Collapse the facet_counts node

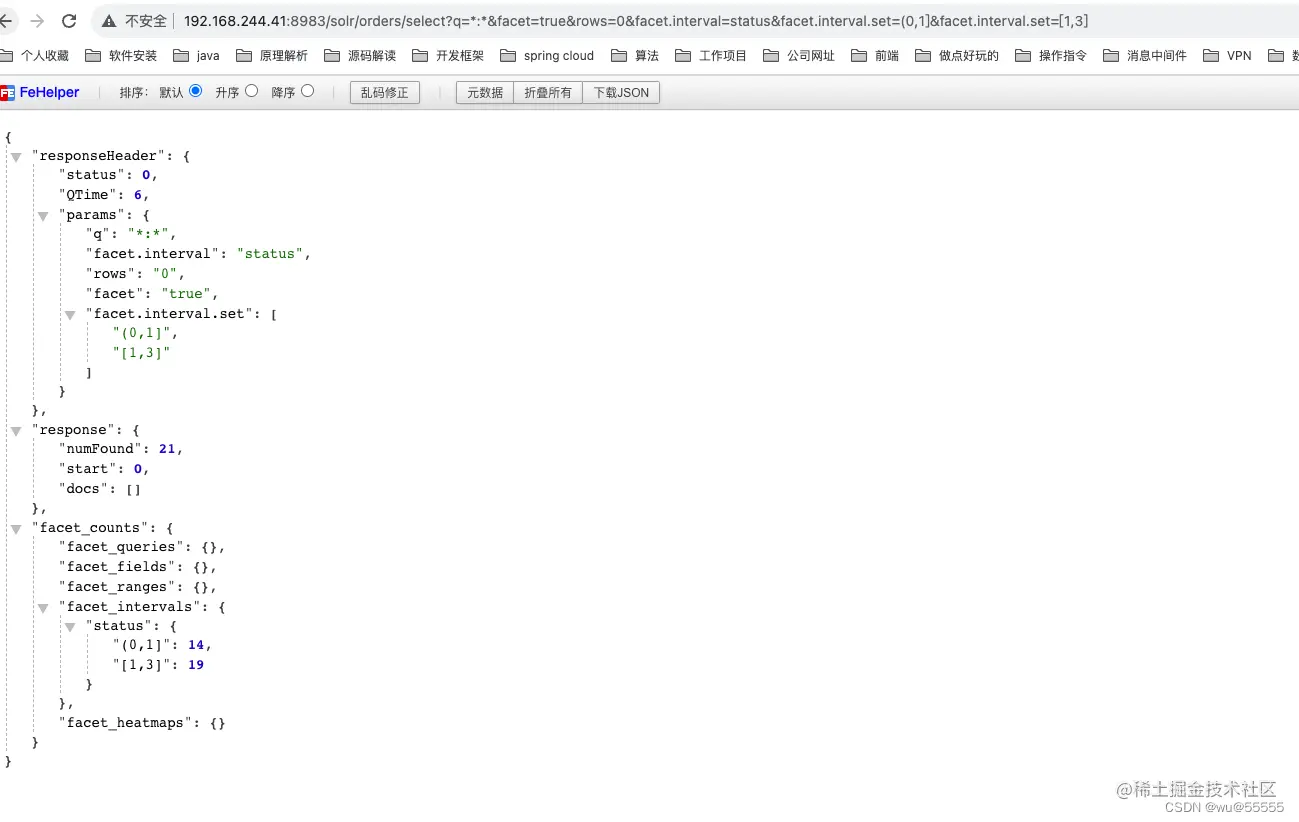click(x=16, y=529)
